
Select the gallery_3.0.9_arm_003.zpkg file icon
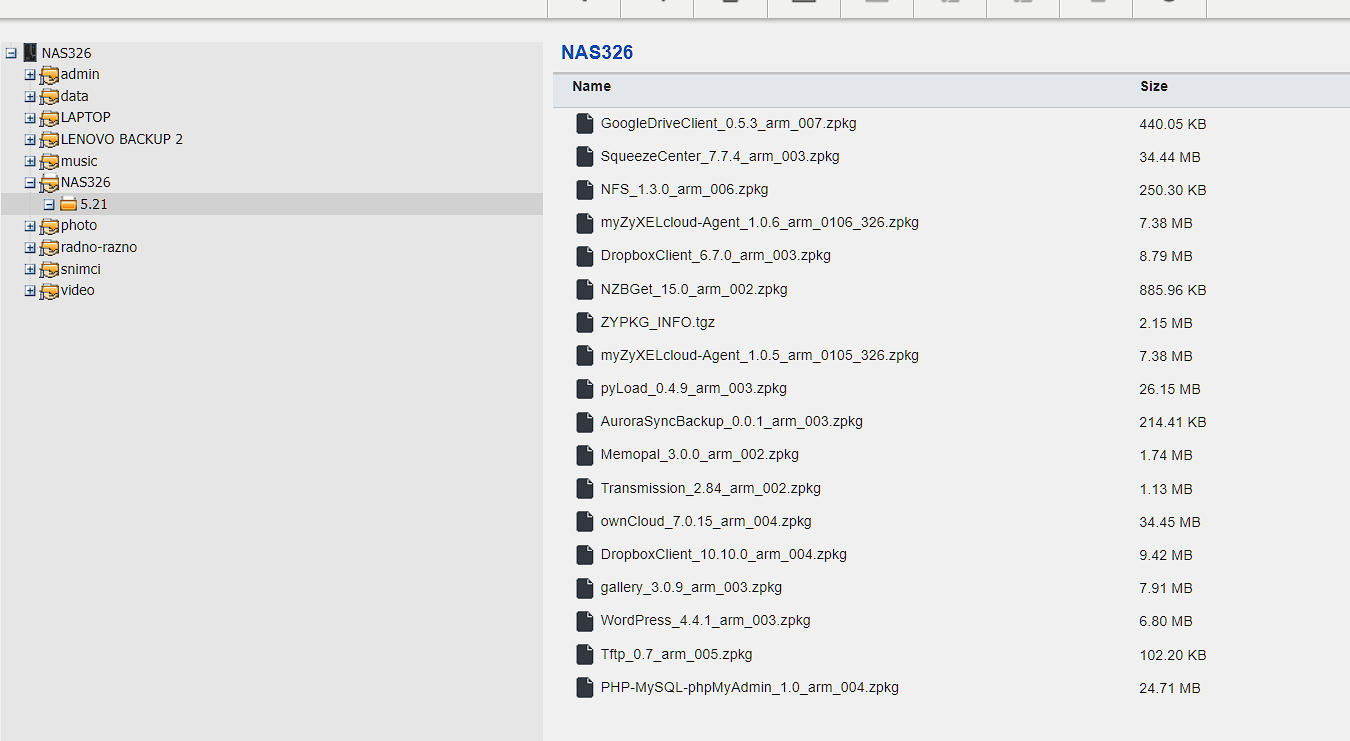click(x=585, y=588)
